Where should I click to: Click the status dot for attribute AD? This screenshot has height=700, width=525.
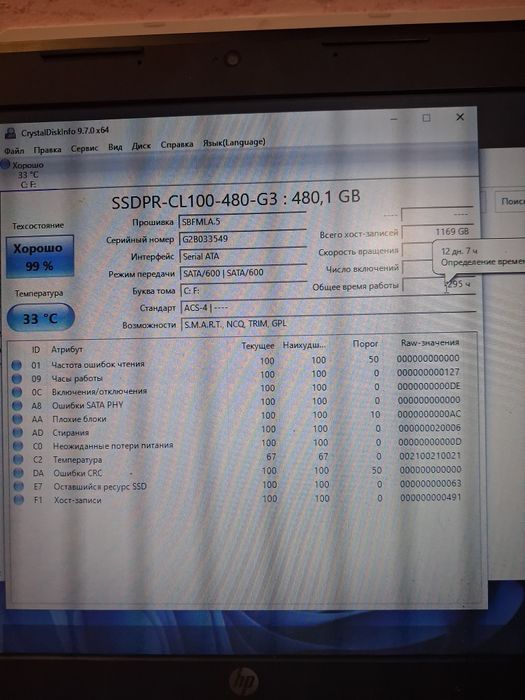[17, 433]
